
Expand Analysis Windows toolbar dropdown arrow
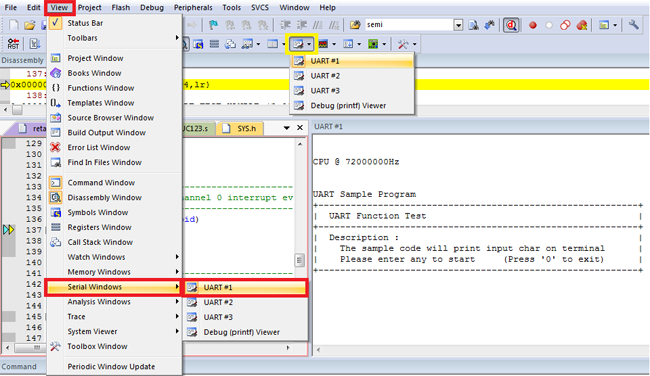point(334,44)
